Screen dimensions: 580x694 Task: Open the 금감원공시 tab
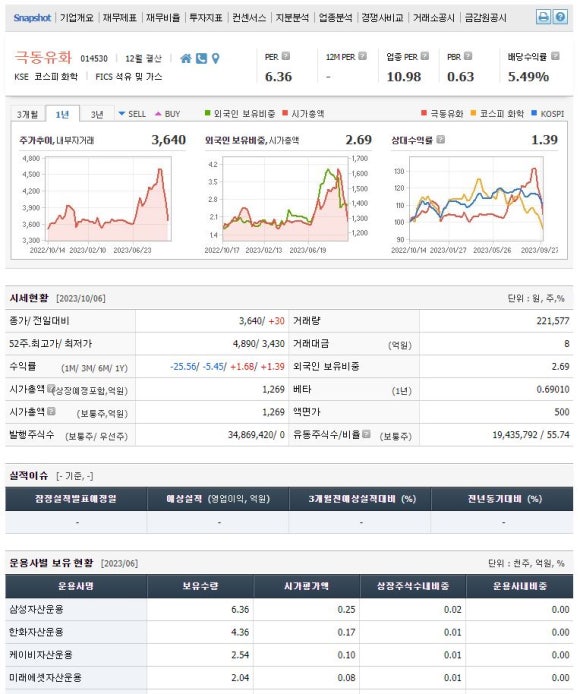pos(486,18)
